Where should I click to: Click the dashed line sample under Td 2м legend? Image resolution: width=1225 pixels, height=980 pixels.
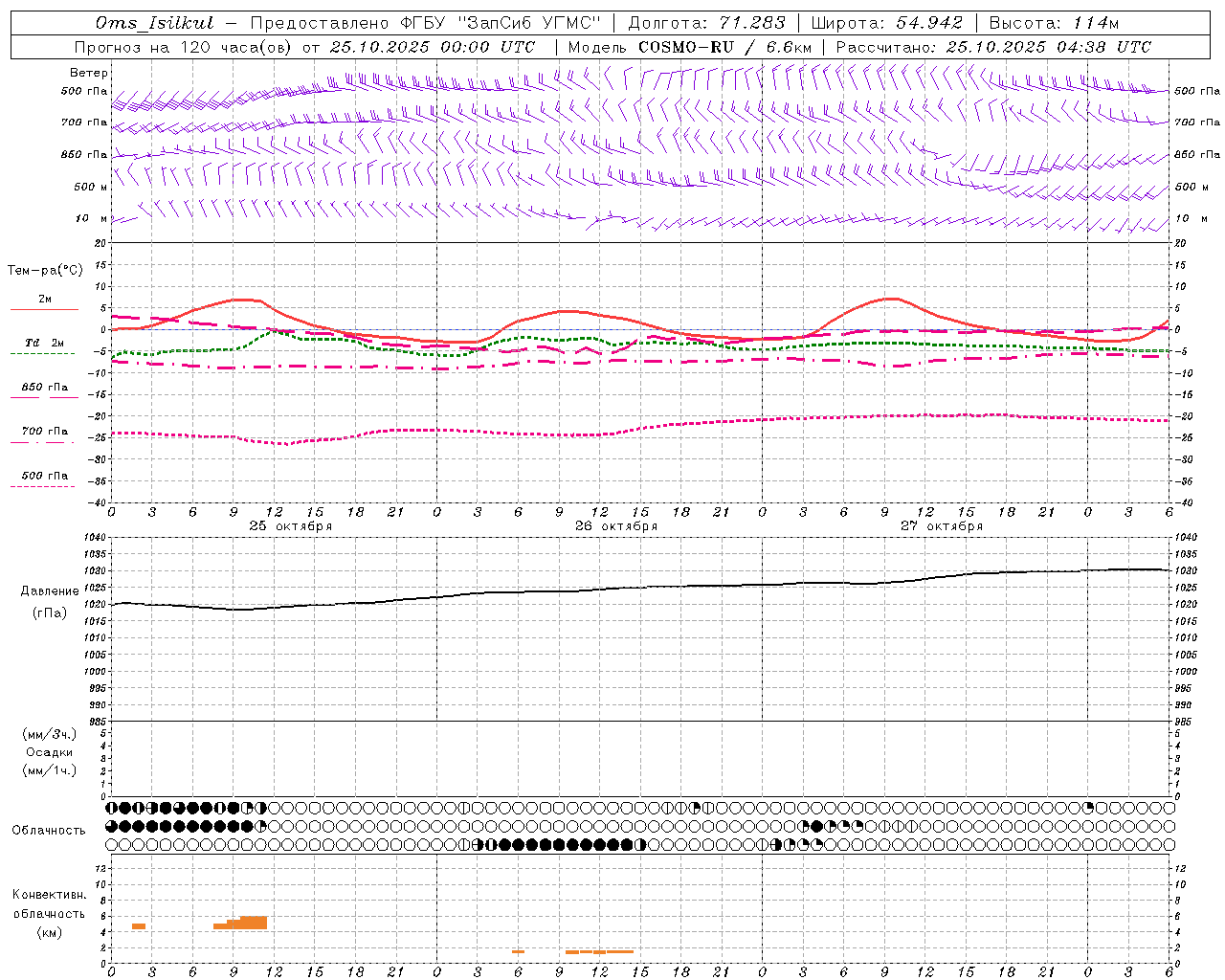click(x=42, y=353)
